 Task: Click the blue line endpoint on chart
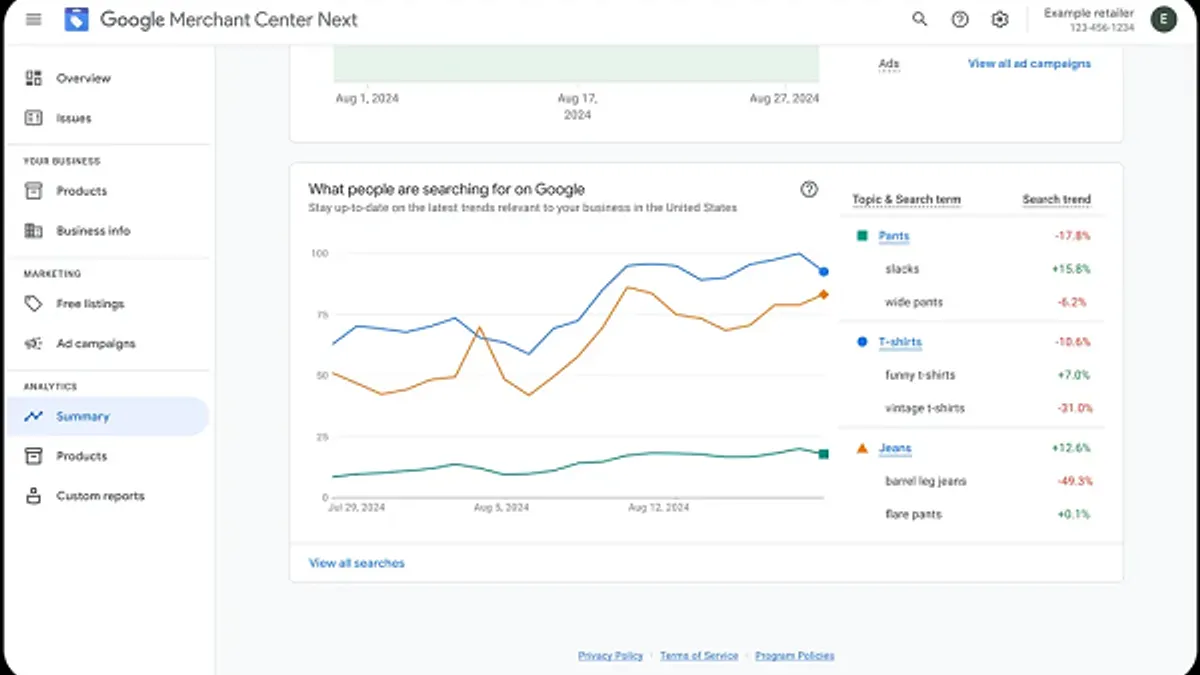point(824,271)
